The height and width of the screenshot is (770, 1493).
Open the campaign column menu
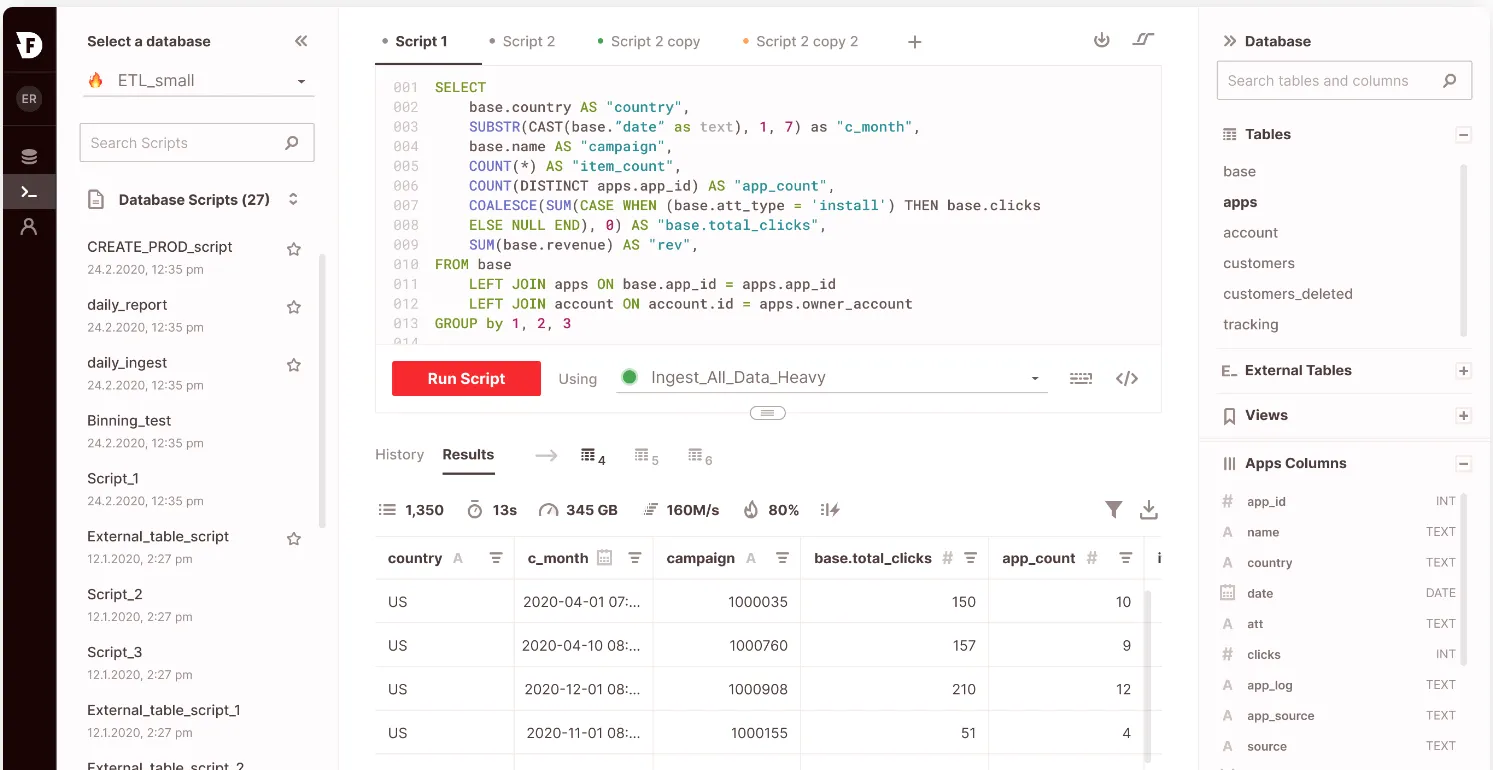click(x=782, y=558)
